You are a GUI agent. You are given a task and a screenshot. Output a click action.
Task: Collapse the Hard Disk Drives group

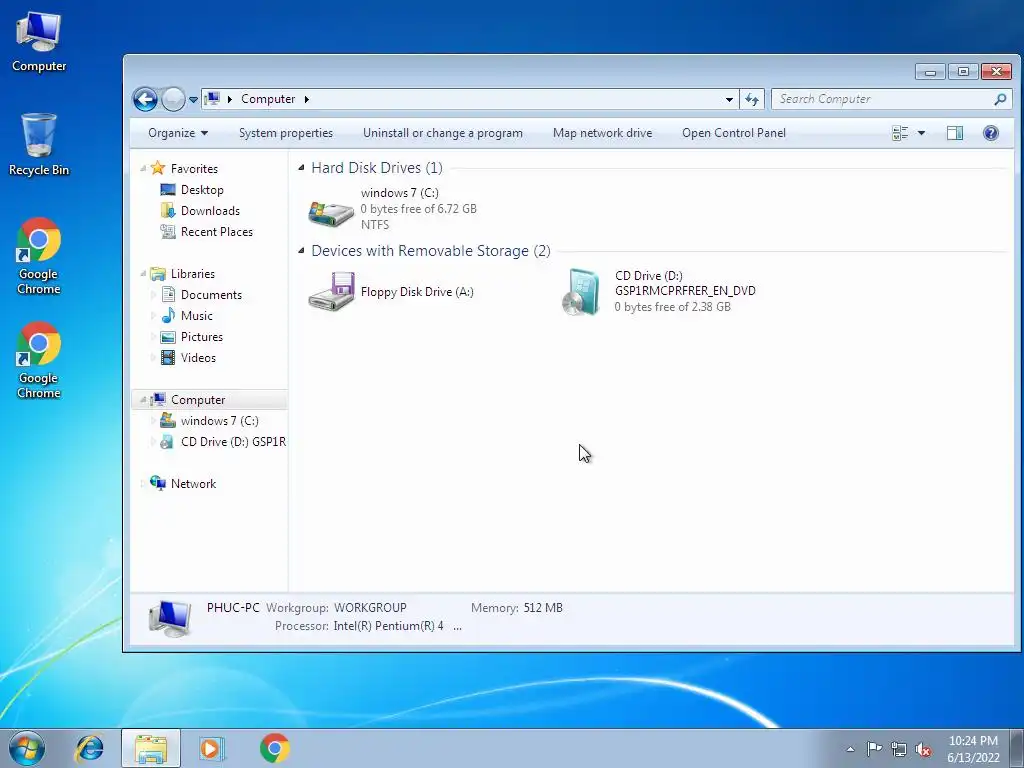(301, 168)
